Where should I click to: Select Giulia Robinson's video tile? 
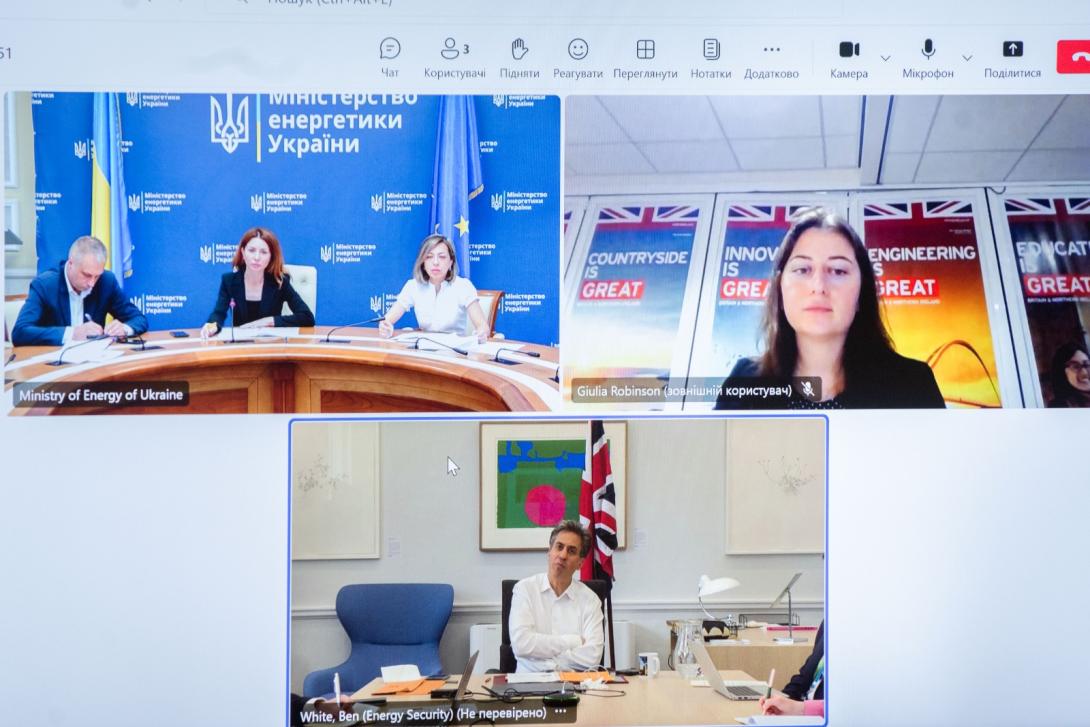(x=826, y=250)
